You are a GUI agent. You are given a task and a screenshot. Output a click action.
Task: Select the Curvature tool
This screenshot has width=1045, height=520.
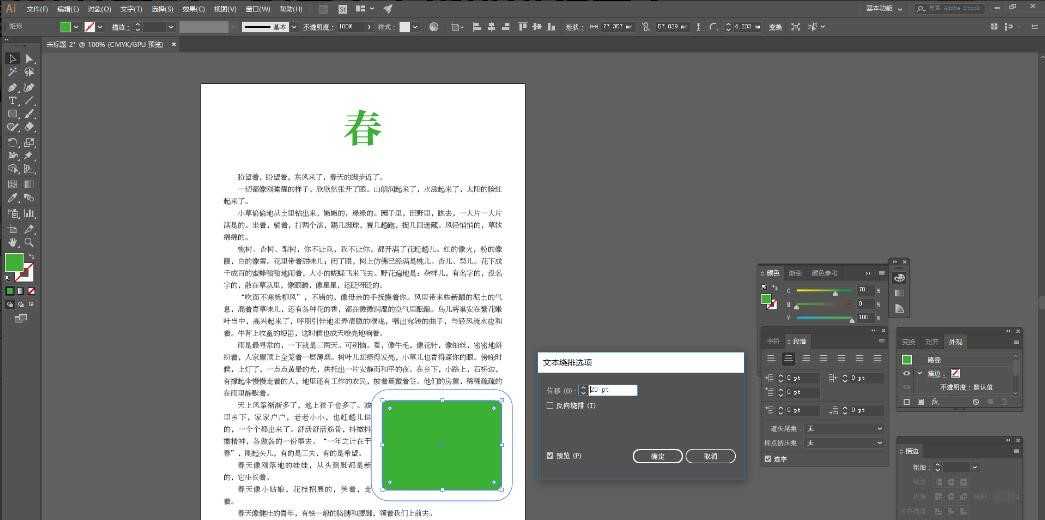pyautogui.click(x=29, y=87)
